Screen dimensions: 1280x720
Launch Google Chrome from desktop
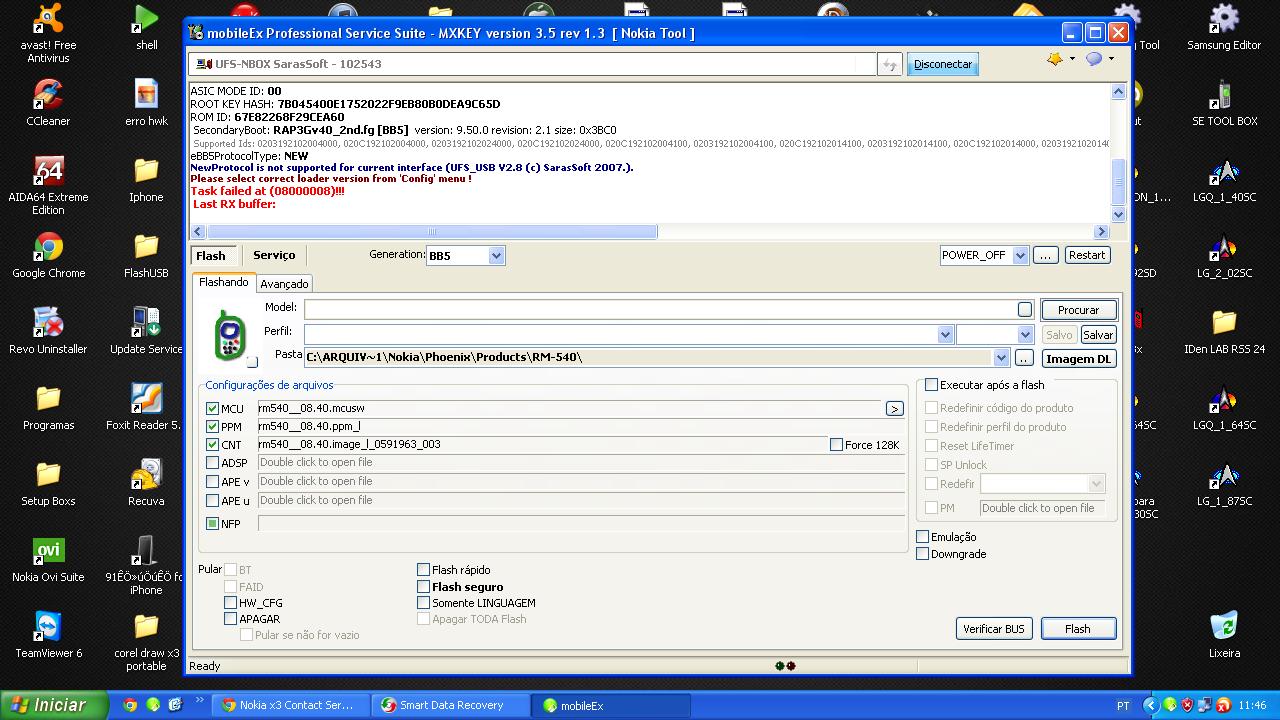coord(48,255)
